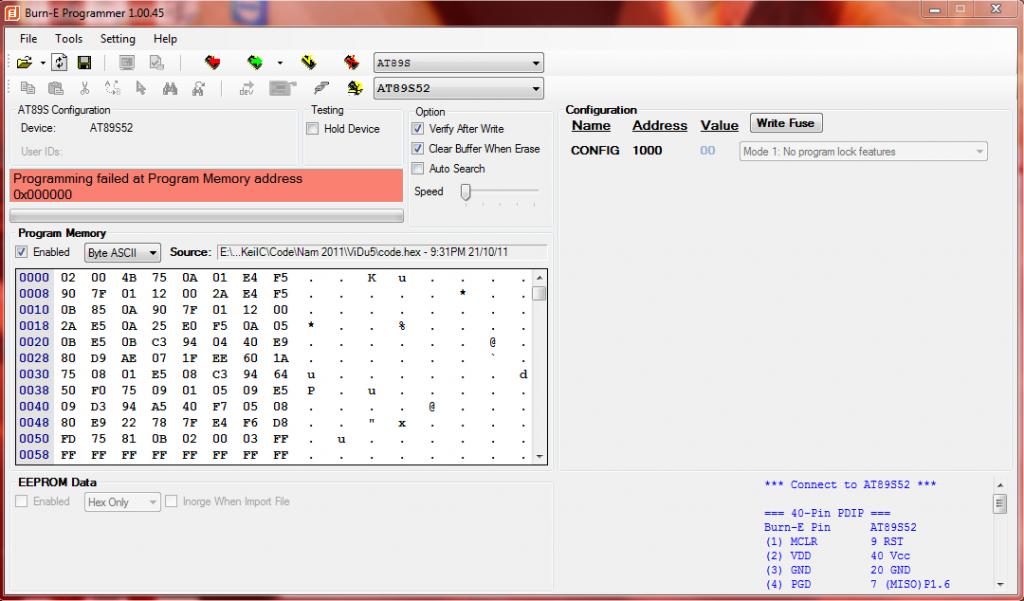Image resolution: width=1024 pixels, height=601 pixels.
Task: Select memory address row 0058
Action: tap(34, 455)
